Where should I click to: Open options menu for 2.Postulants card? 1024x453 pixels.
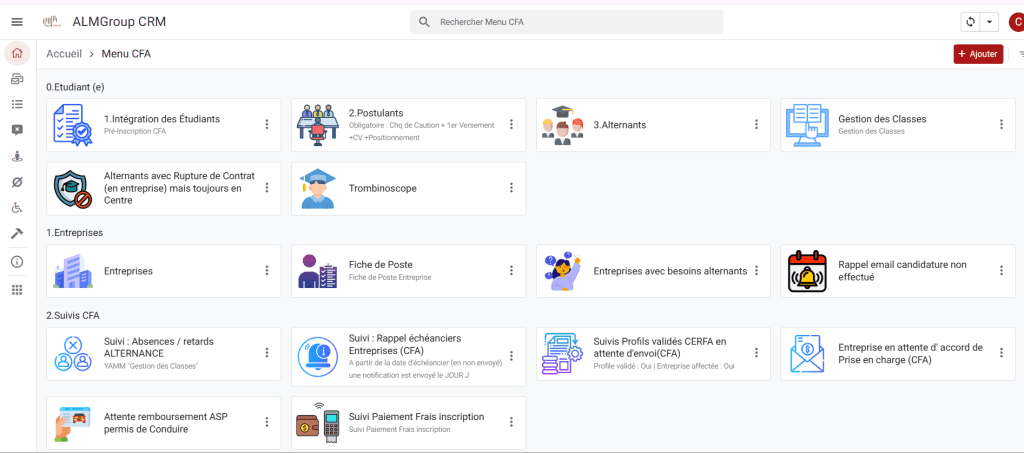[511, 125]
